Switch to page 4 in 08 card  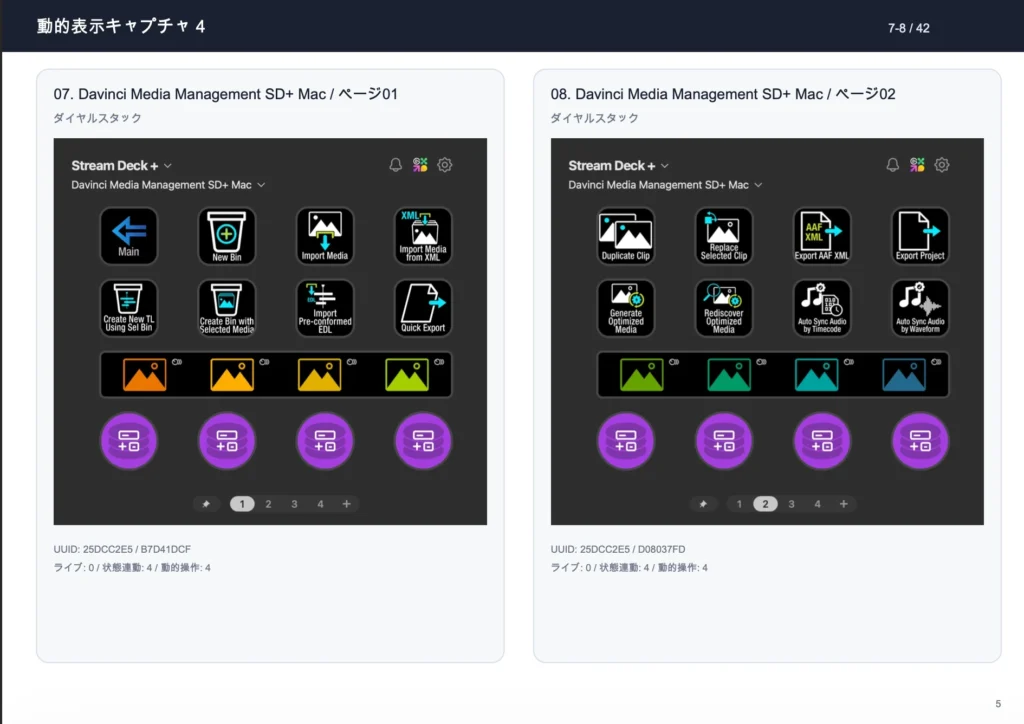coord(817,504)
